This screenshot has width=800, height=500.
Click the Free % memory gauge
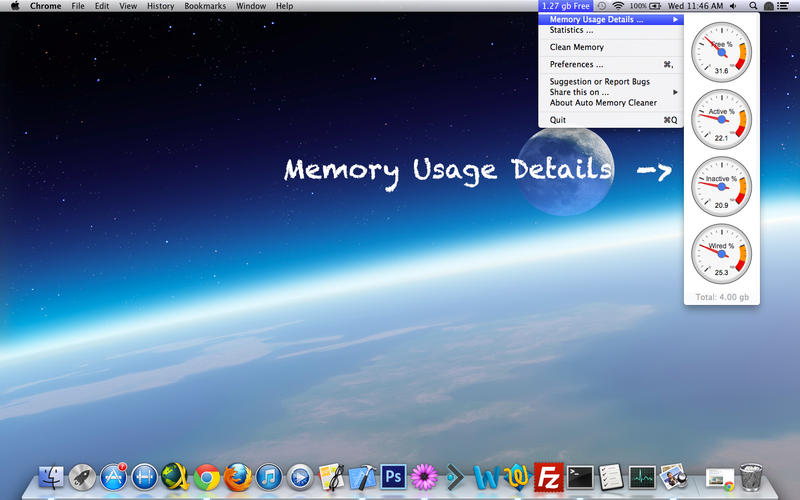(x=721, y=52)
